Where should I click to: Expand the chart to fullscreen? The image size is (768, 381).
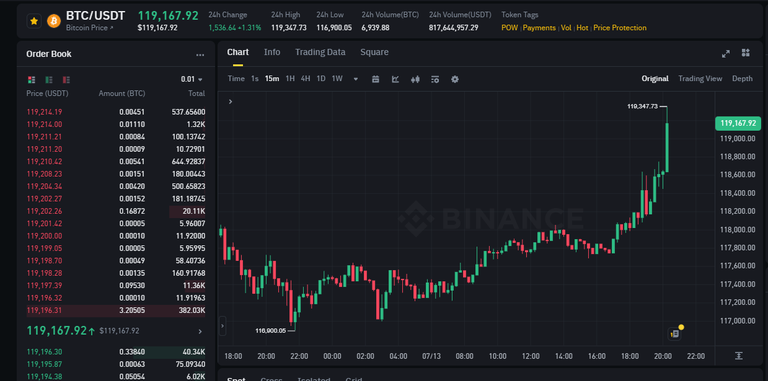click(x=726, y=53)
